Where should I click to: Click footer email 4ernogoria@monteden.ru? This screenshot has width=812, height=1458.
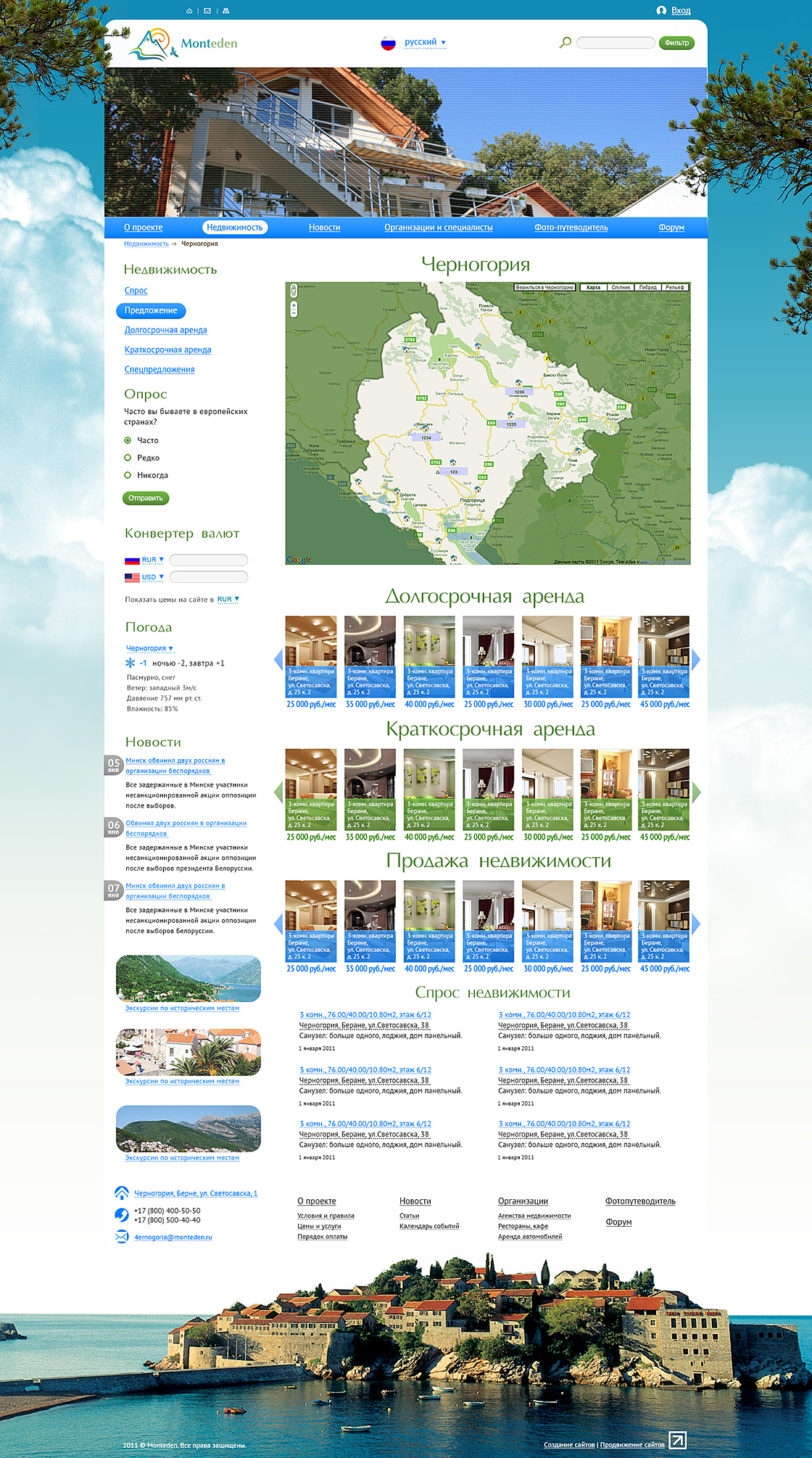tap(173, 1237)
